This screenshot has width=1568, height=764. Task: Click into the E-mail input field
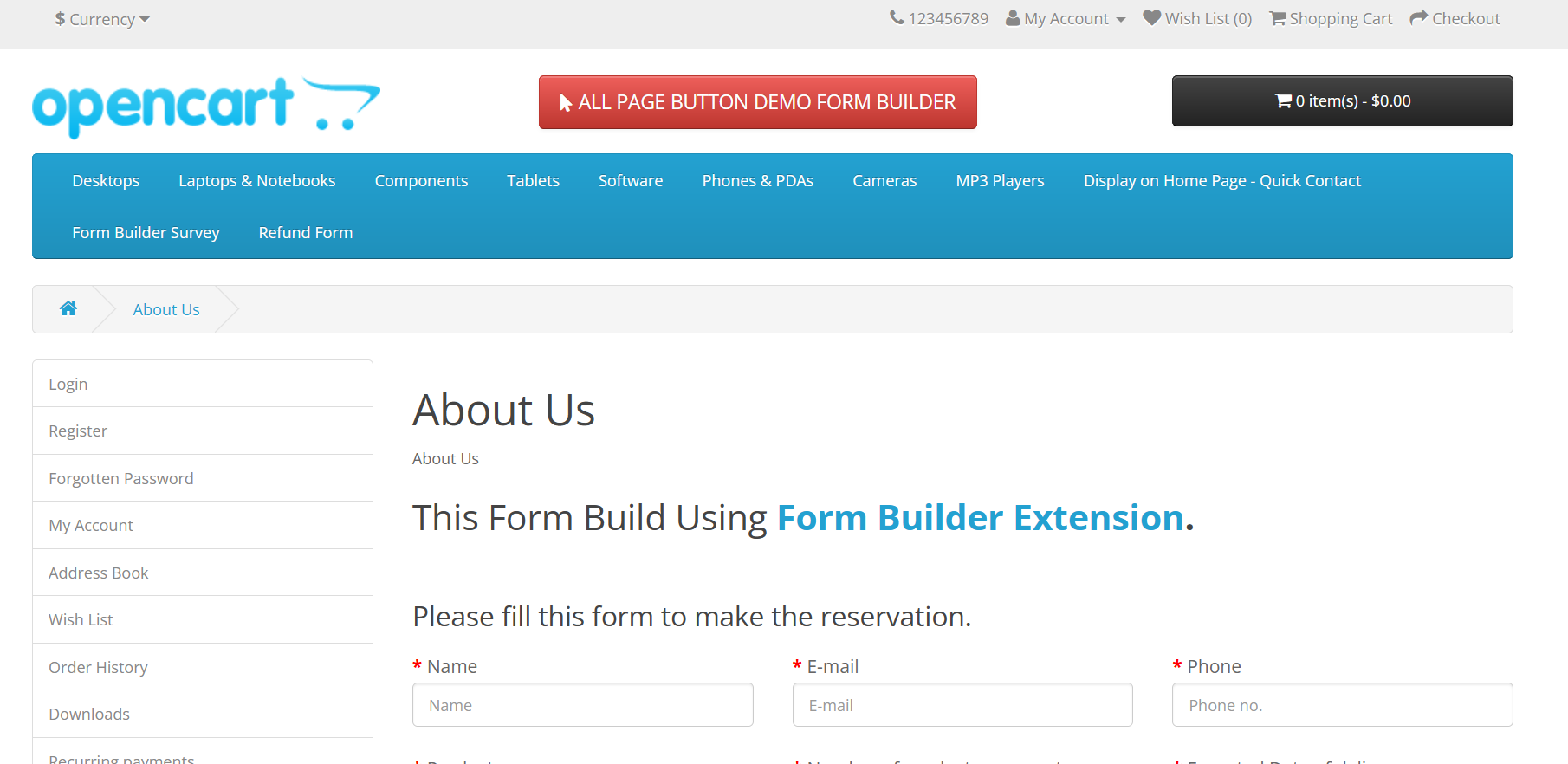tap(962, 705)
